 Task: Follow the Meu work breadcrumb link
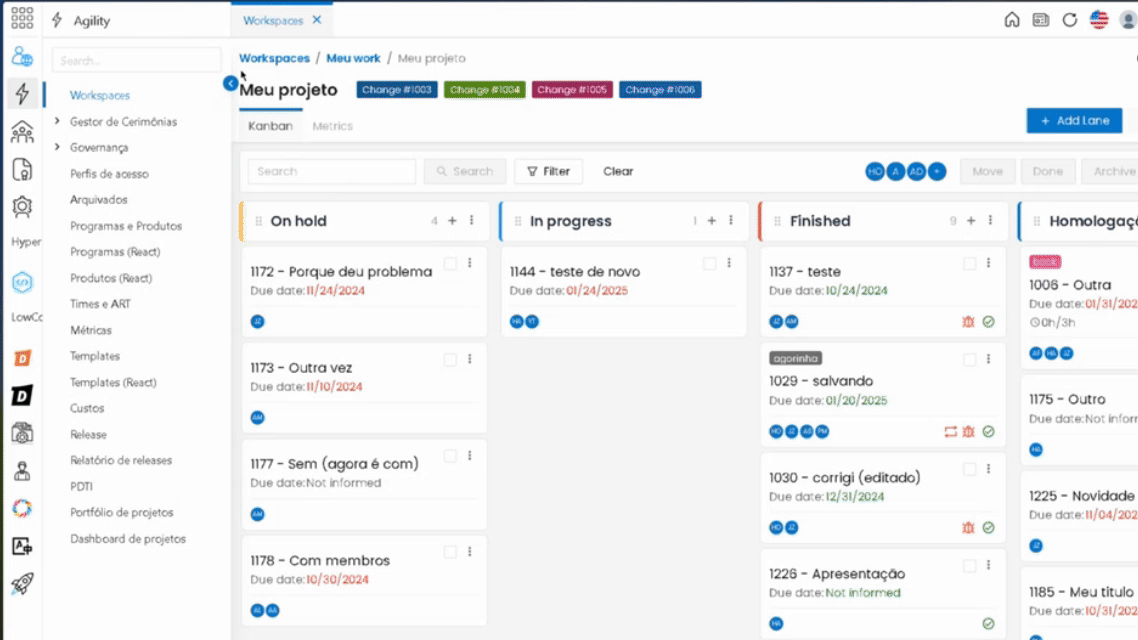click(x=353, y=58)
